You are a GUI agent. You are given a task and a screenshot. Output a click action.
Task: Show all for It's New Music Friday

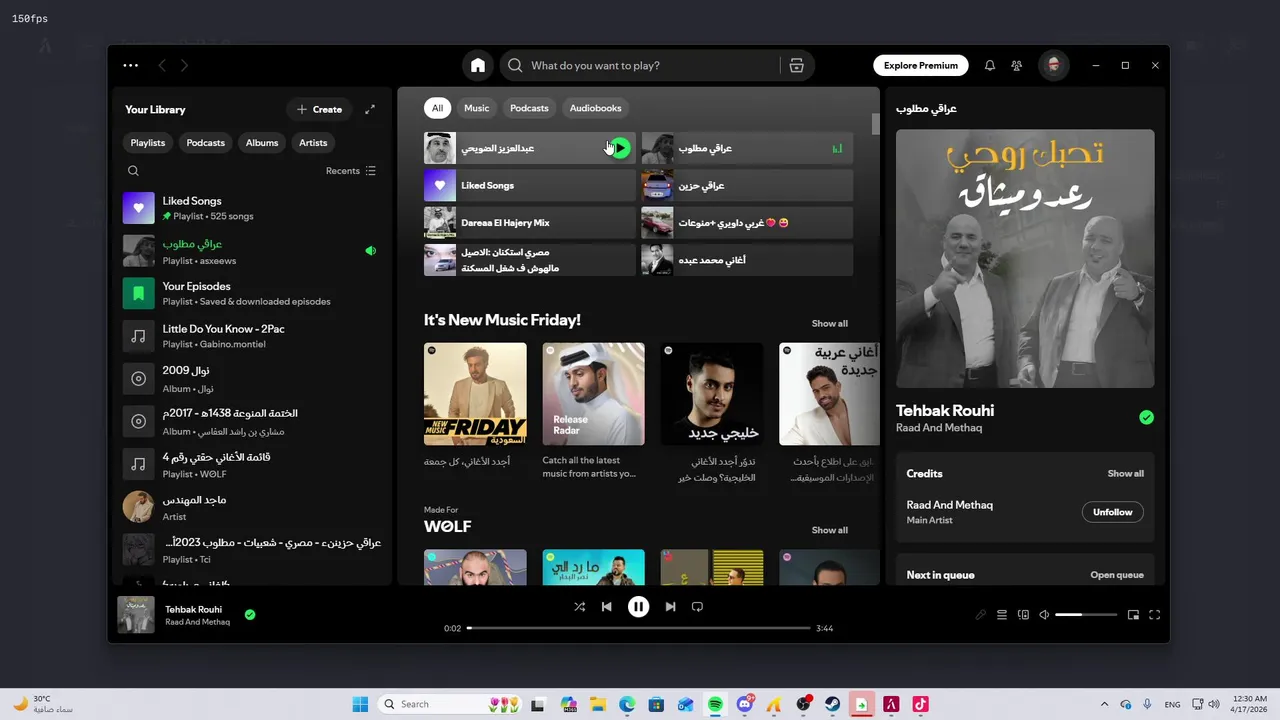point(829,323)
